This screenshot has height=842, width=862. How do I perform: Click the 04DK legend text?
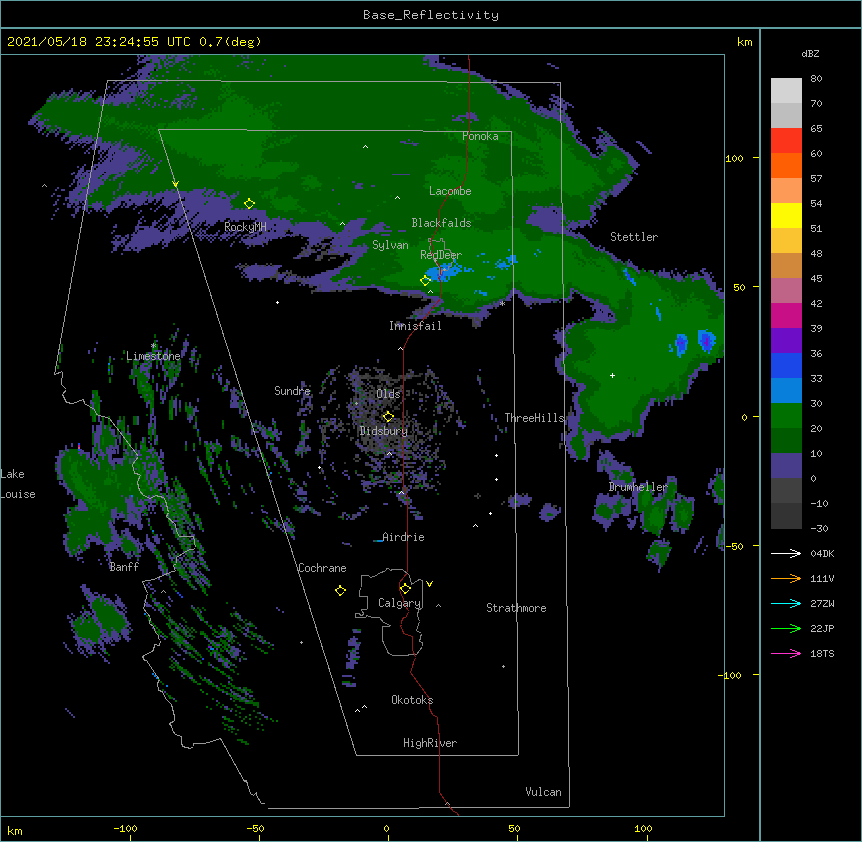coord(822,553)
